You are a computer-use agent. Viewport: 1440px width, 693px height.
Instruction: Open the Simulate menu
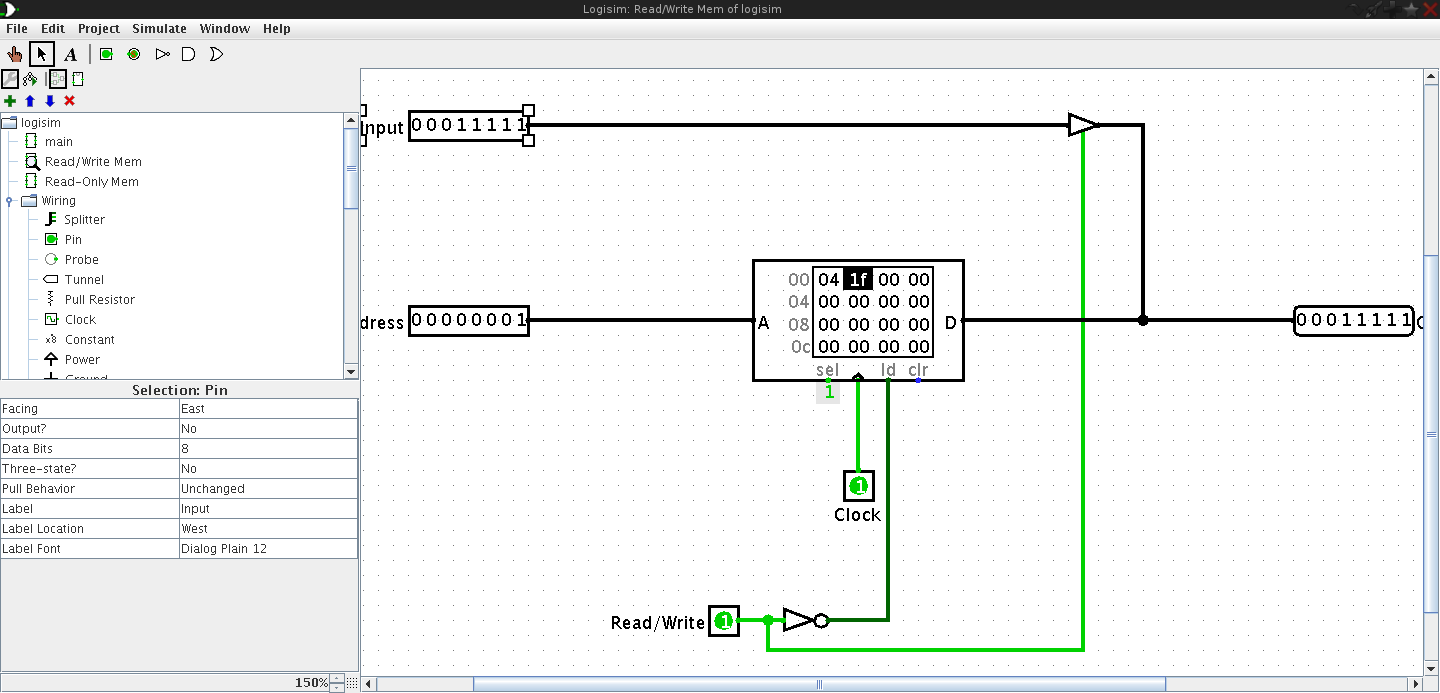(x=160, y=29)
